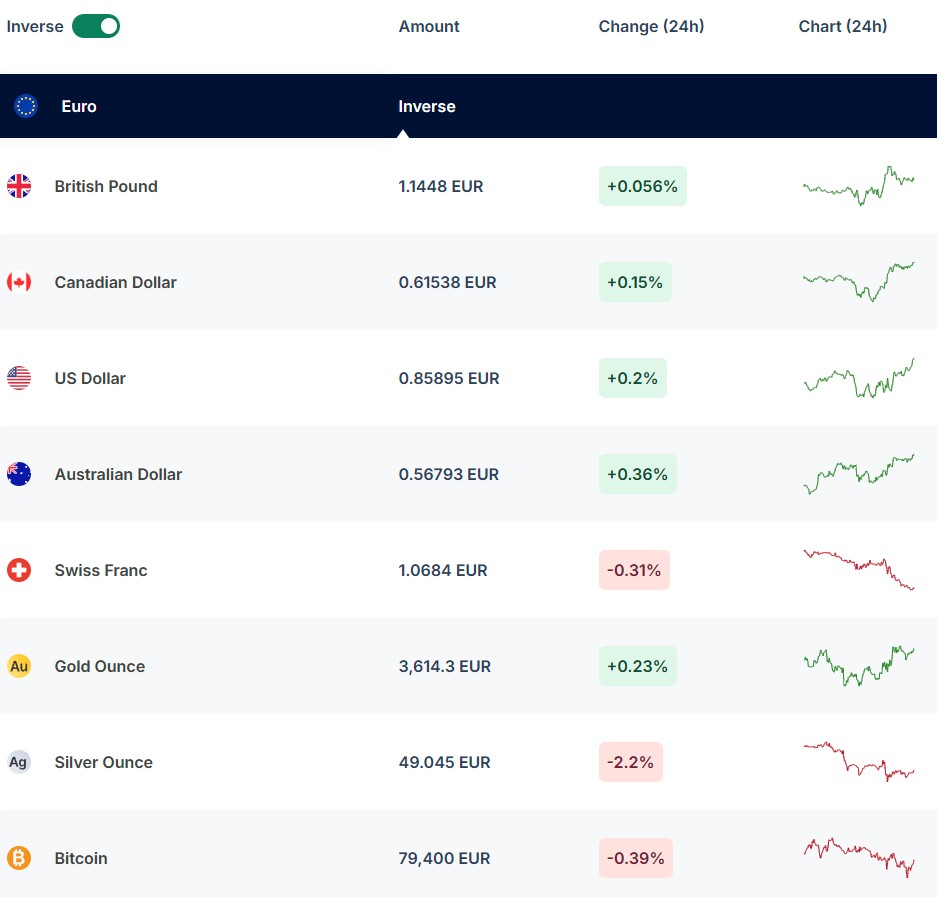The image size is (937, 897).
Task: Click the Bitcoin logo icon
Action: click(x=19, y=858)
